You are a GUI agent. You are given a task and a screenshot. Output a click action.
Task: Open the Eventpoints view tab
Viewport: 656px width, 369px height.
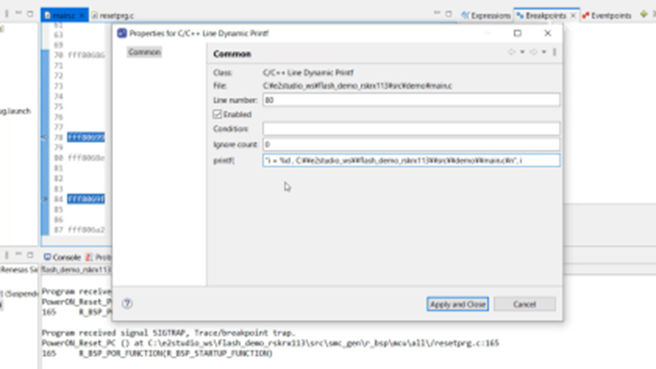607,15
